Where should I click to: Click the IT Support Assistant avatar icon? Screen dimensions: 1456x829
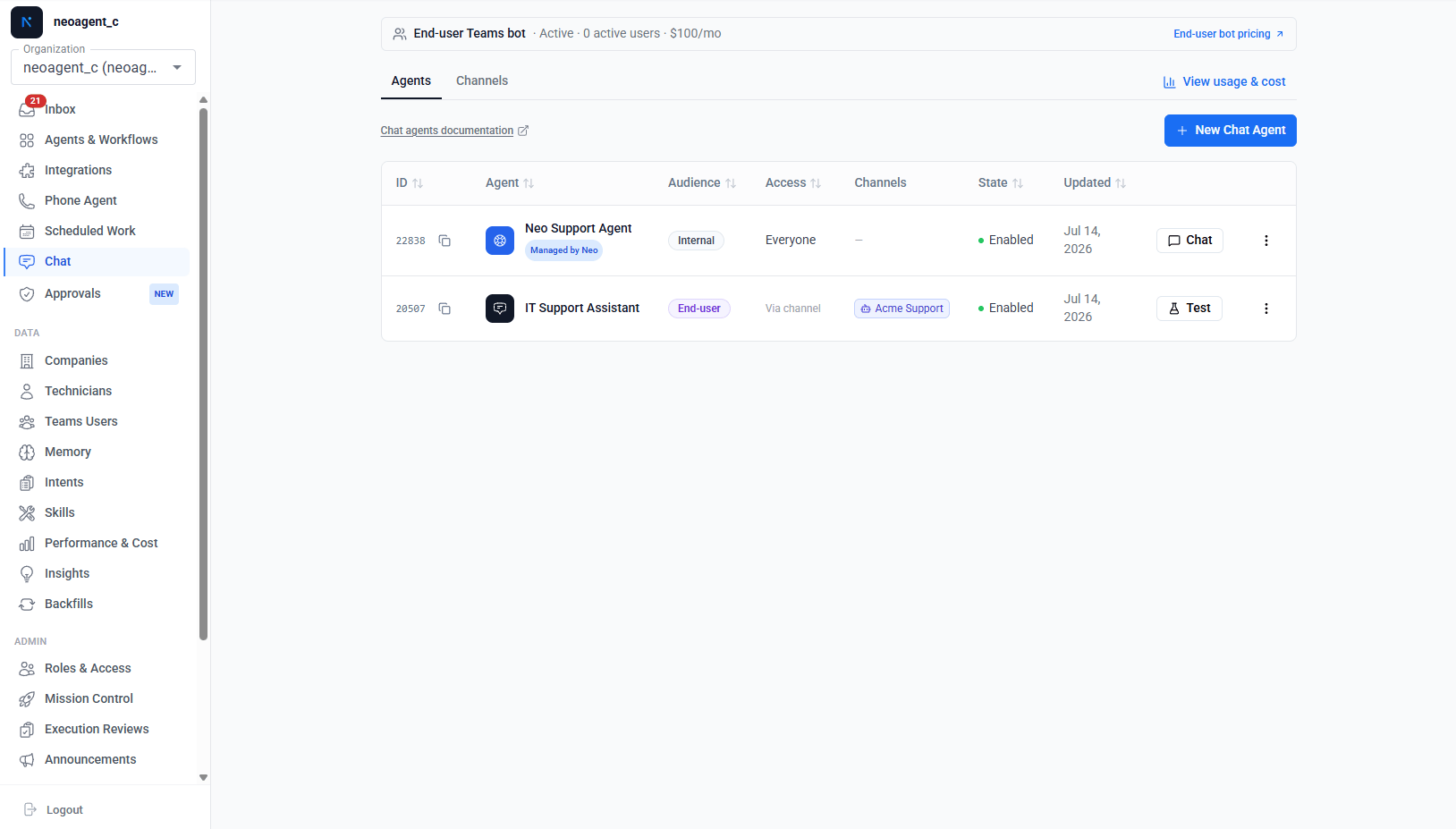(x=500, y=309)
